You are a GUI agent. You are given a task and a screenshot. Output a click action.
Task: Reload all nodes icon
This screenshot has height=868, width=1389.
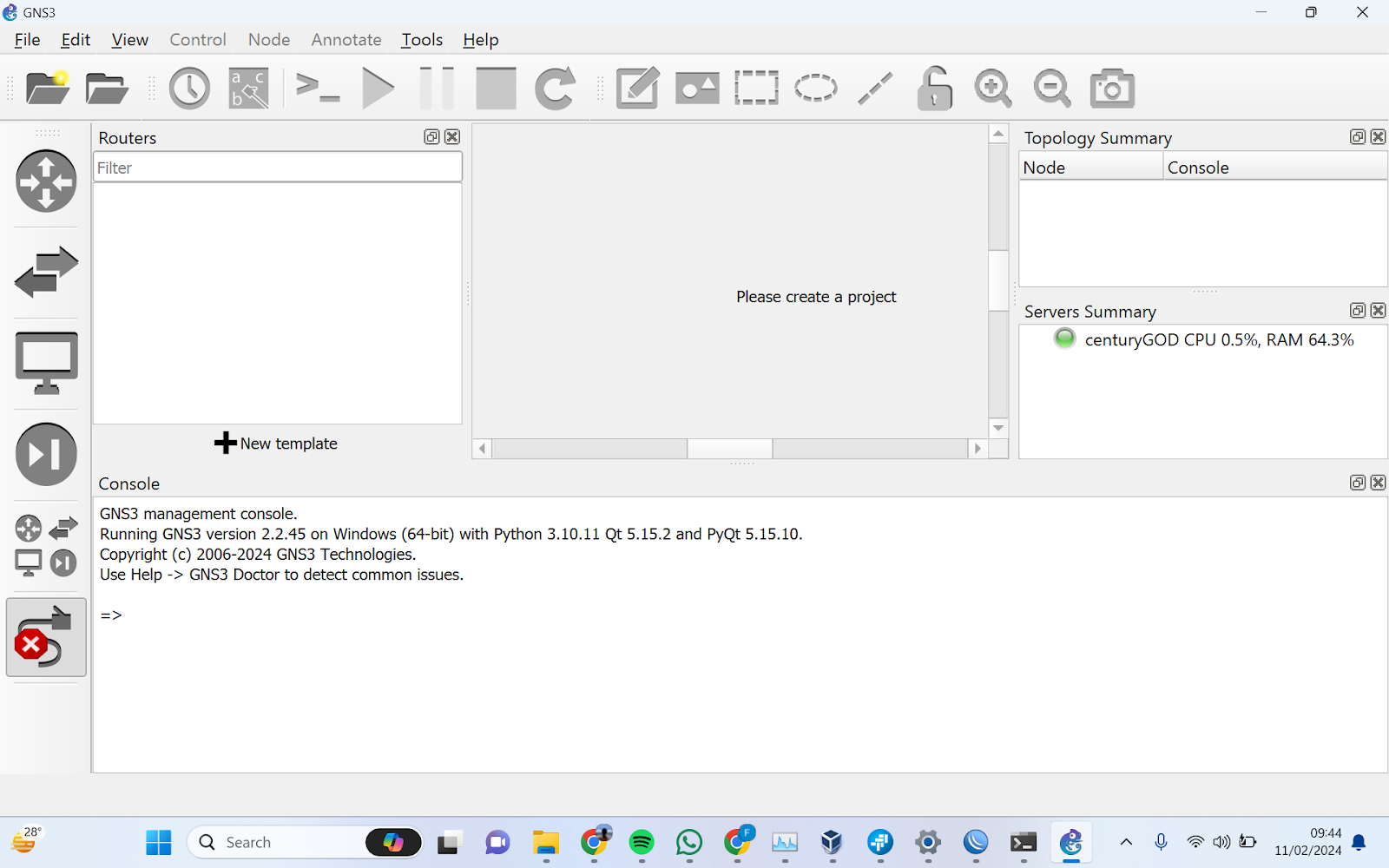tap(555, 88)
